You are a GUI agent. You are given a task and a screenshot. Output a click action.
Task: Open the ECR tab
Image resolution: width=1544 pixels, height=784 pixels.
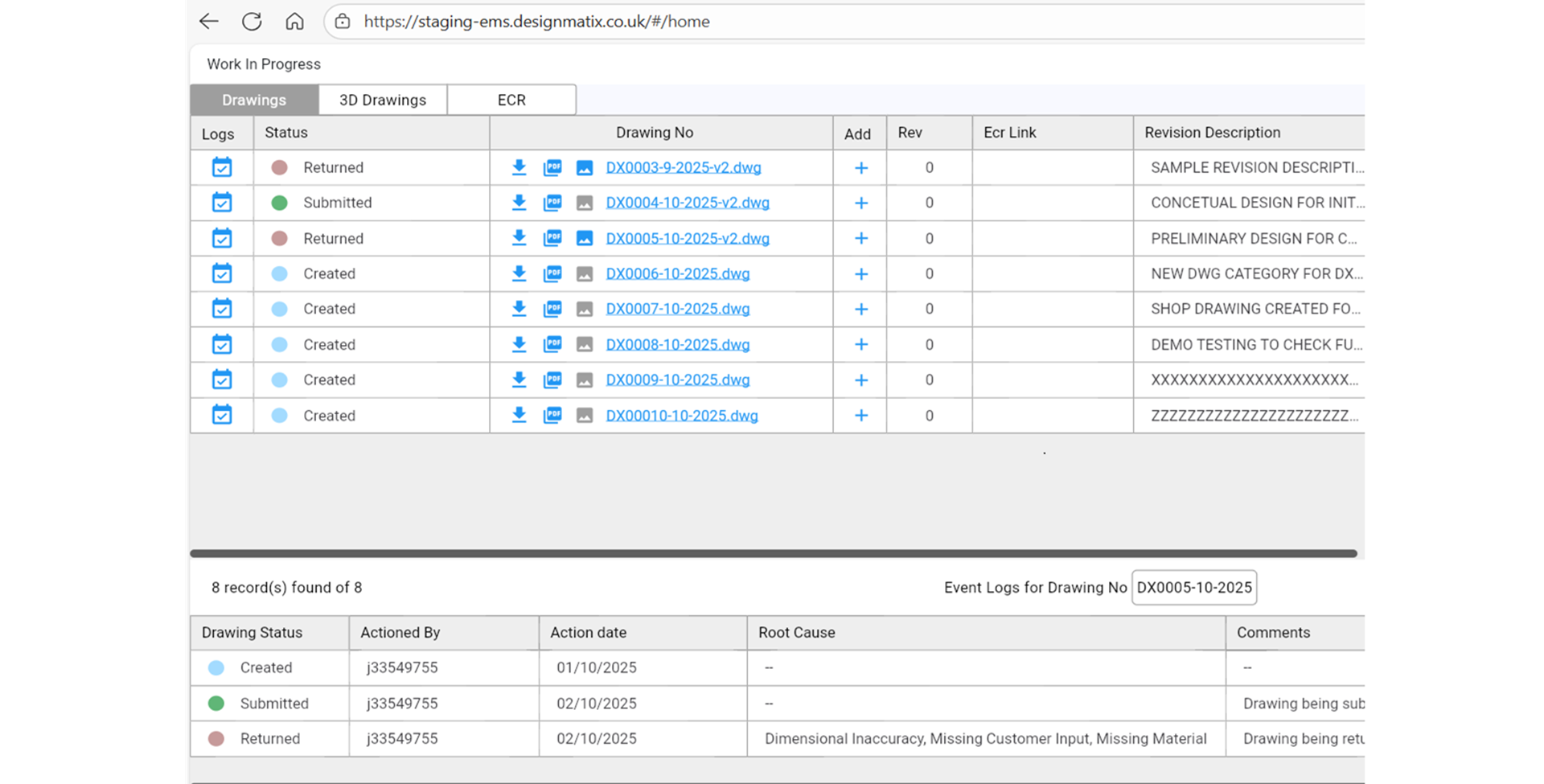(511, 100)
